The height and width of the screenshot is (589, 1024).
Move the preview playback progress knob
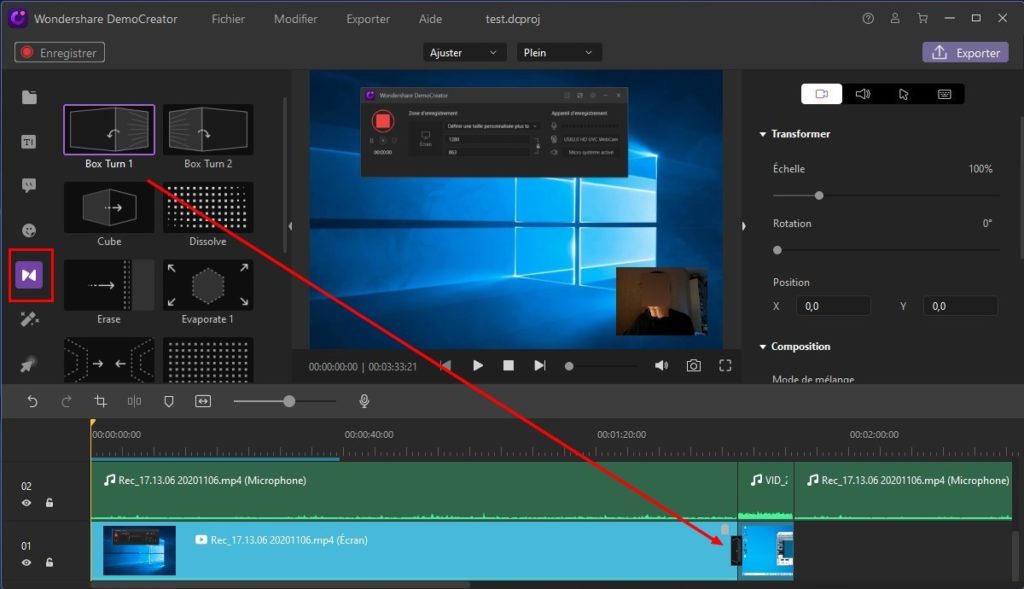coord(569,366)
